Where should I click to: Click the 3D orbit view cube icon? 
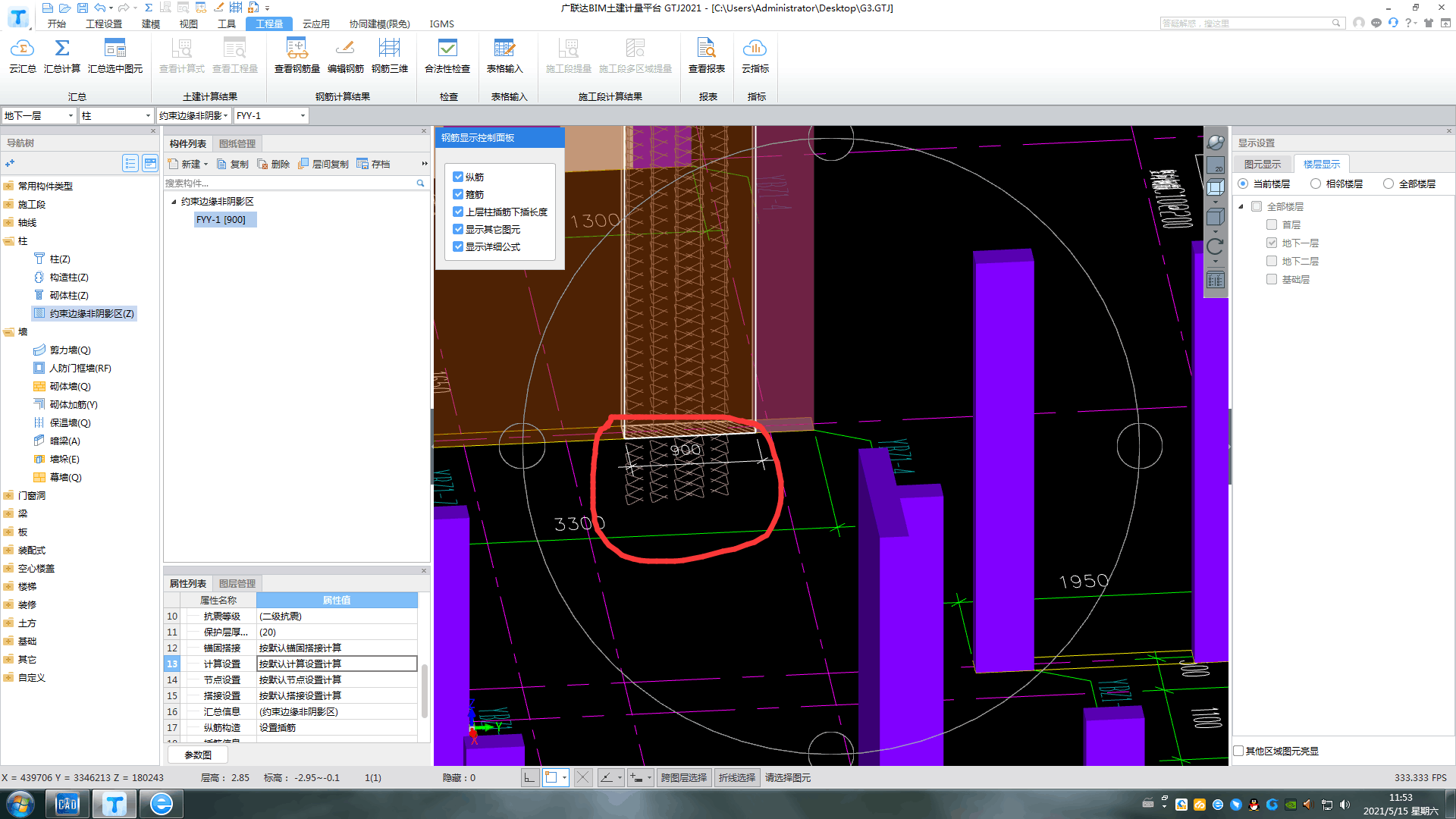click(1215, 143)
